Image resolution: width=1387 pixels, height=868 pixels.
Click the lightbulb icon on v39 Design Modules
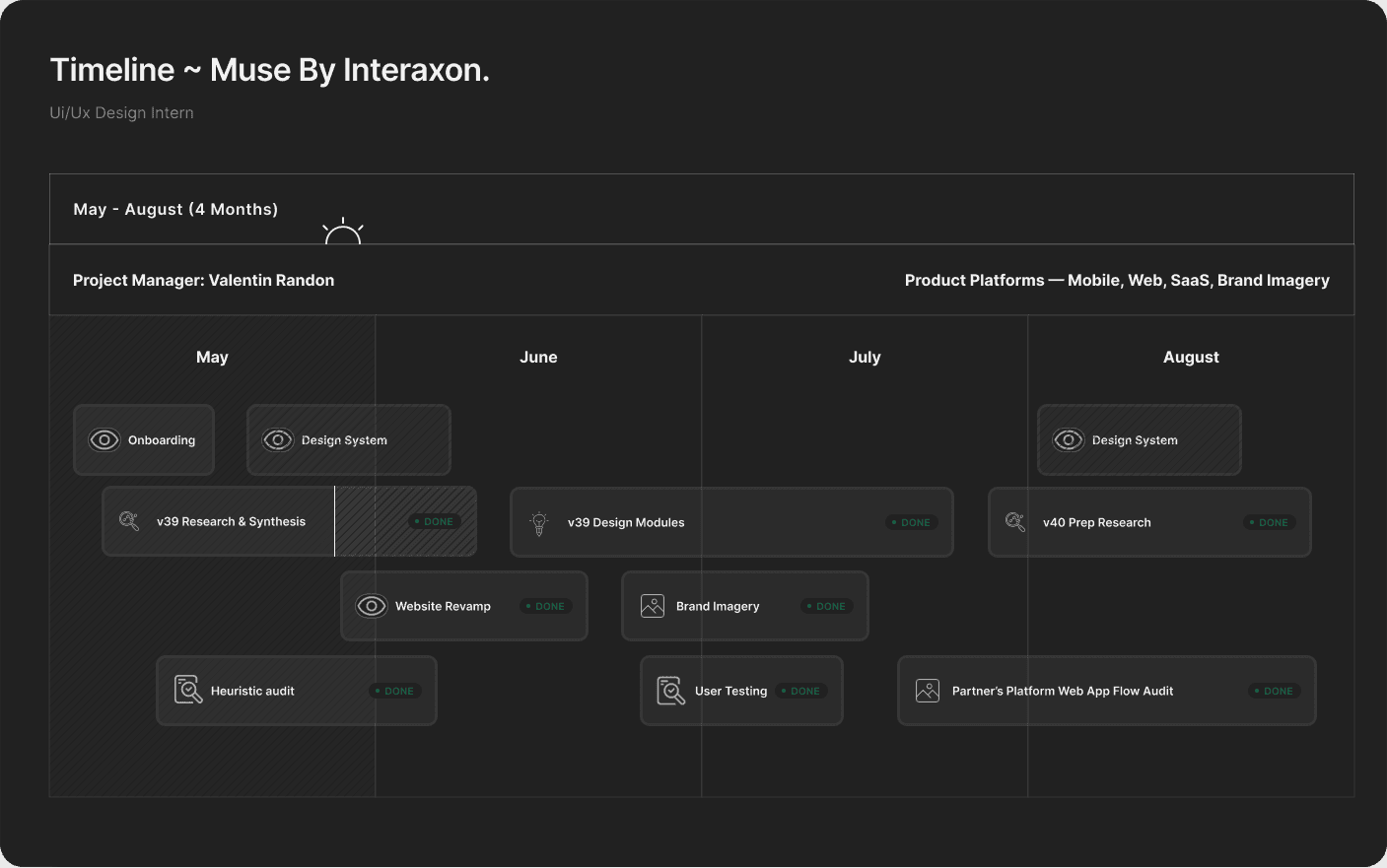(539, 523)
